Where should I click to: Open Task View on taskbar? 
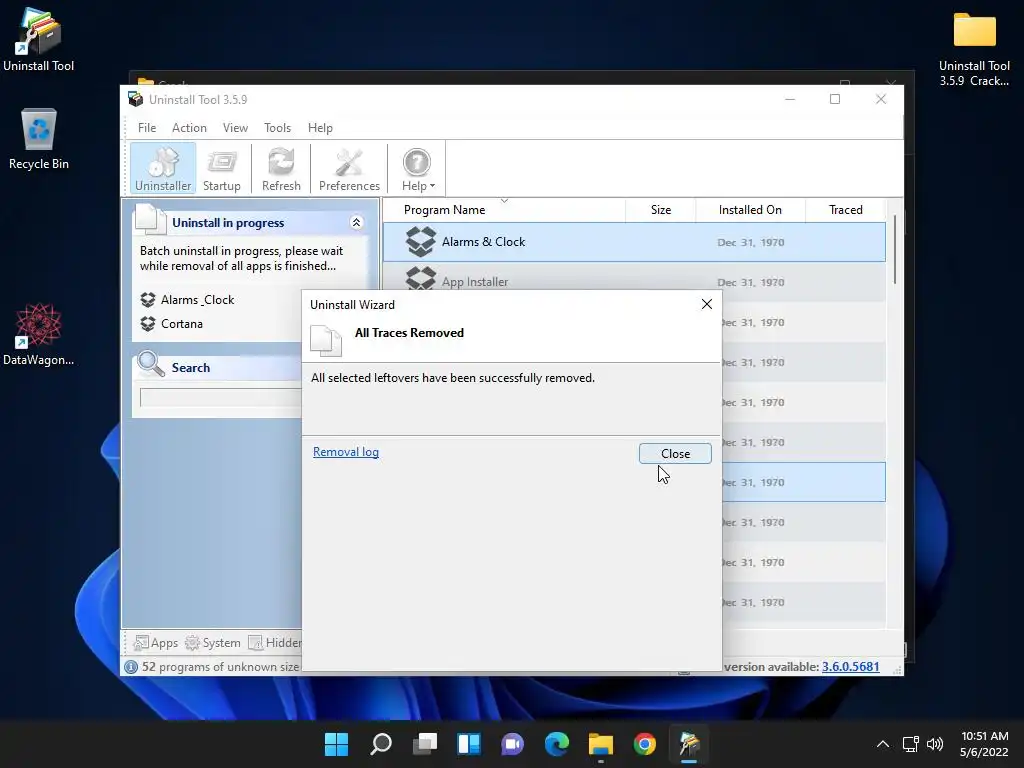click(425, 744)
